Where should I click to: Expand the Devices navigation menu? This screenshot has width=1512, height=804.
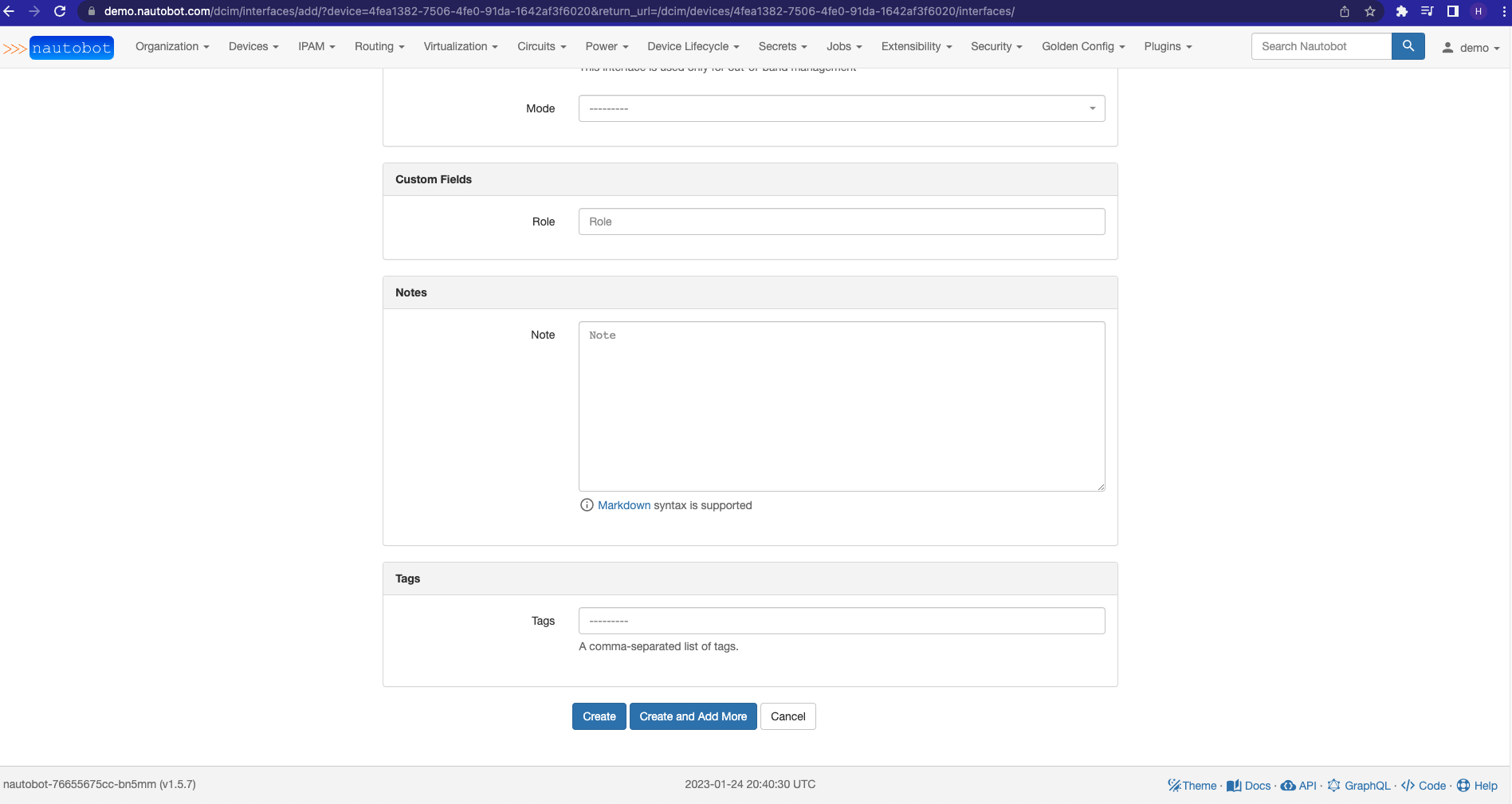point(253,46)
